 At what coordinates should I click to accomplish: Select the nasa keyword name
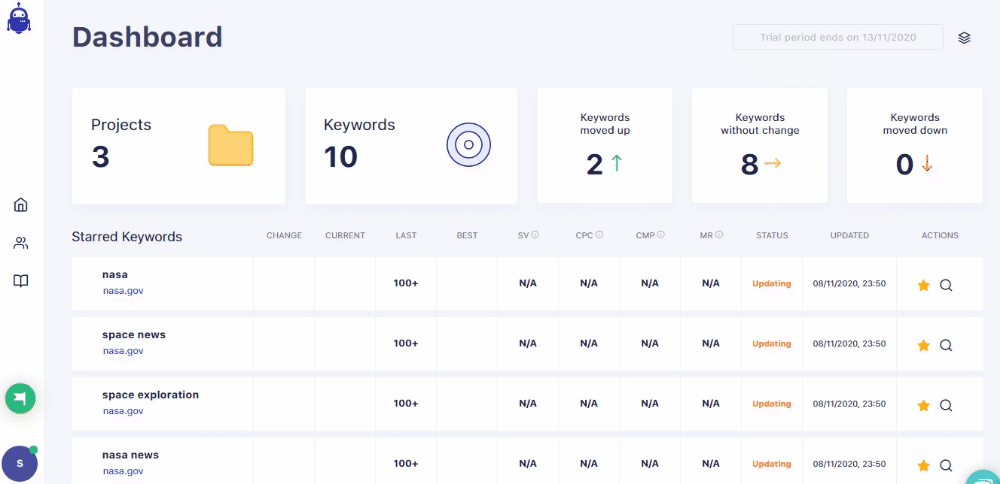pyautogui.click(x=115, y=275)
